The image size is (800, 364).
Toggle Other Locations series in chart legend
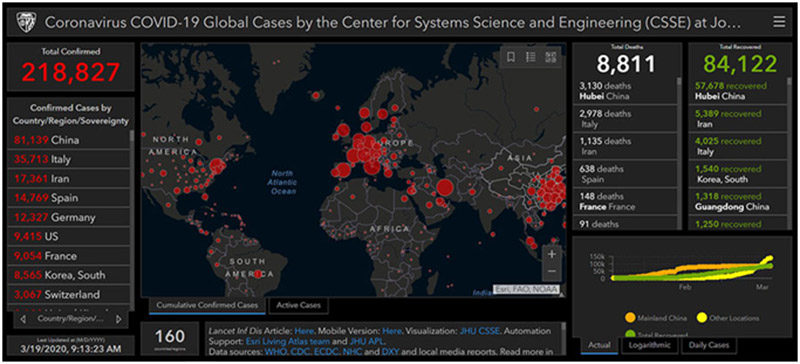coord(727,318)
